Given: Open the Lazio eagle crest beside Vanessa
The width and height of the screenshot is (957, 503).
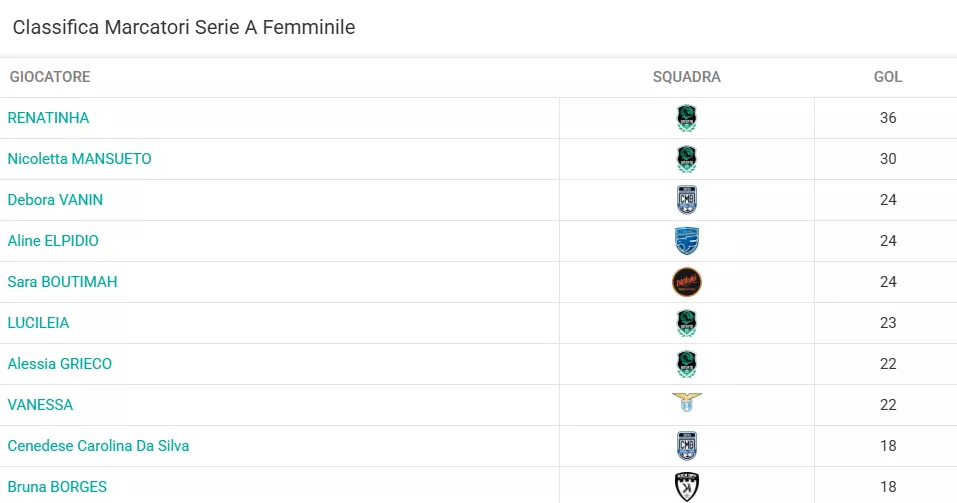Looking at the screenshot, I should click(x=687, y=402).
